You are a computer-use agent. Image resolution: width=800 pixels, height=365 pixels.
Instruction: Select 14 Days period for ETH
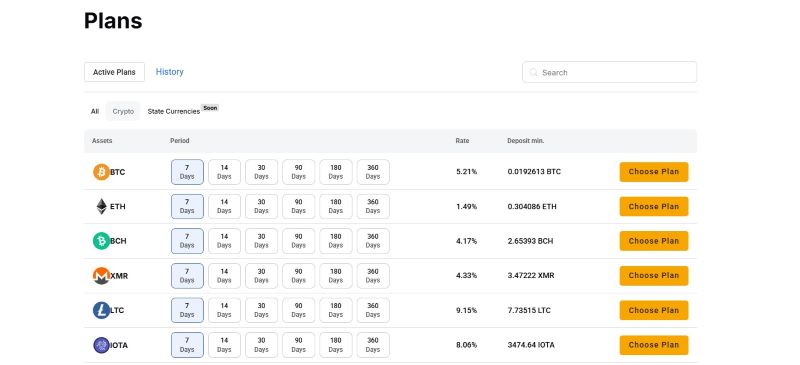224,206
